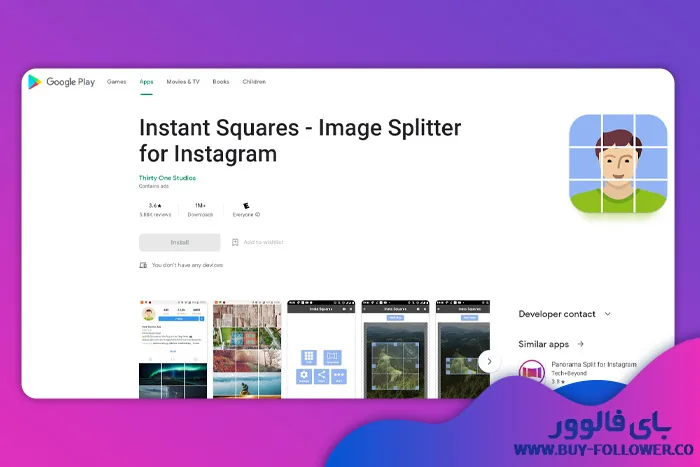Click the 1M+ Downloads stat

[x=200, y=210]
